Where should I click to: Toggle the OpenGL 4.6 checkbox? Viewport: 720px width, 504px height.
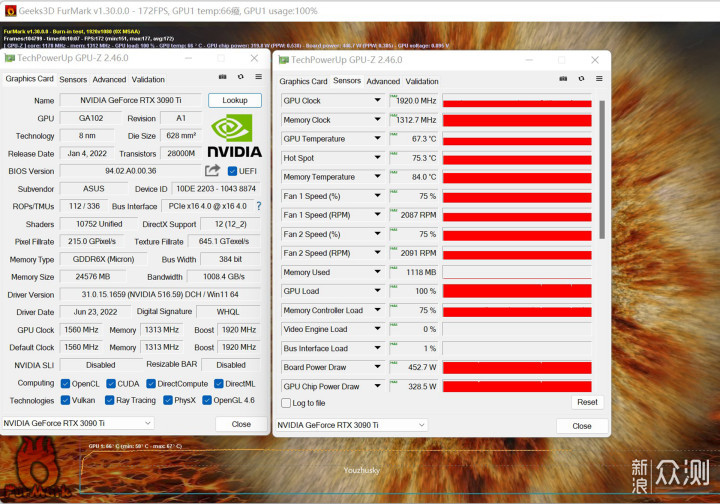pos(207,400)
